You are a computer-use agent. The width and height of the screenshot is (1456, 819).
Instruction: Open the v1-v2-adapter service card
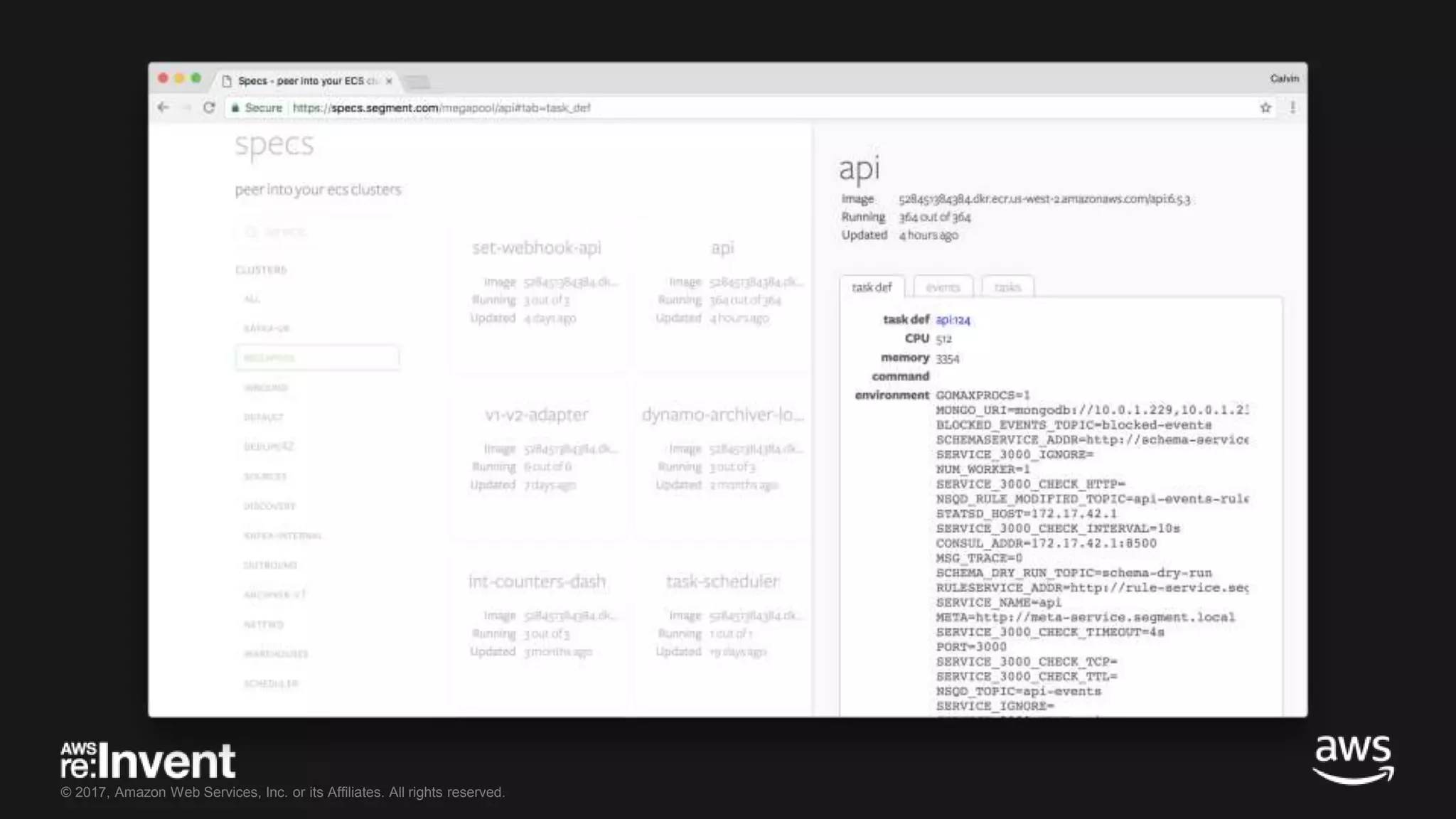(x=537, y=414)
